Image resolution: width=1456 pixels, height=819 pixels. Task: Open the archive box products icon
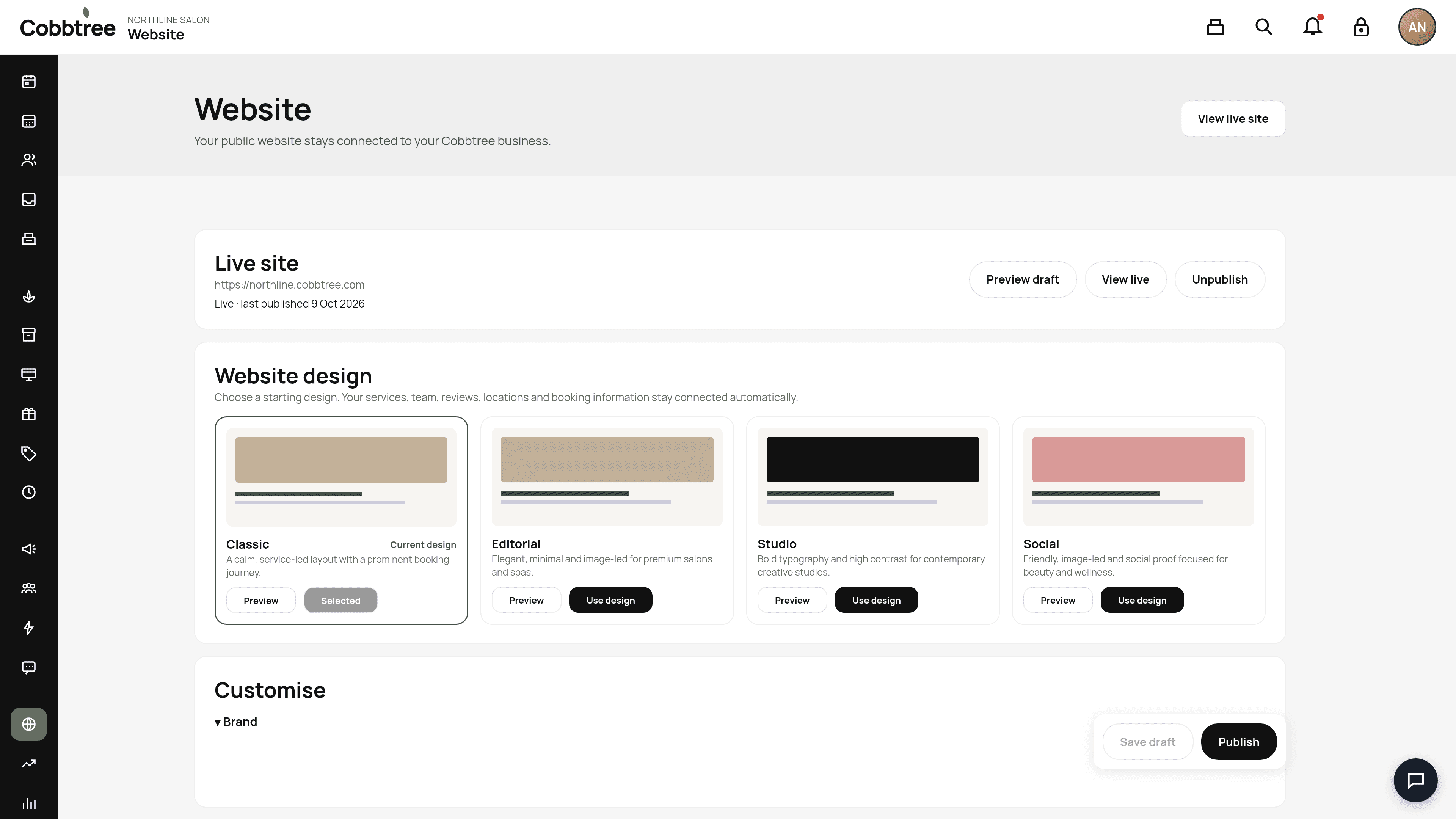(x=29, y=335)
